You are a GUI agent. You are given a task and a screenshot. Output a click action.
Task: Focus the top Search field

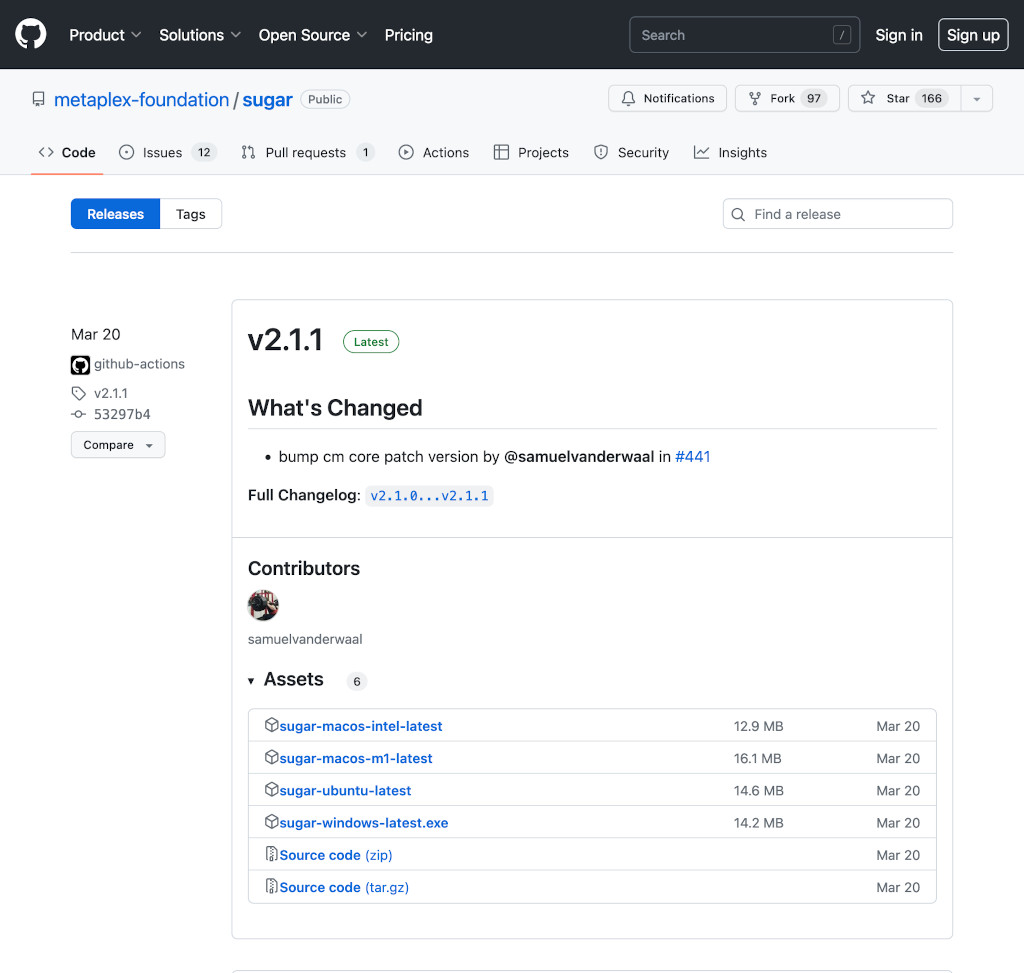[x=744, y=35]
